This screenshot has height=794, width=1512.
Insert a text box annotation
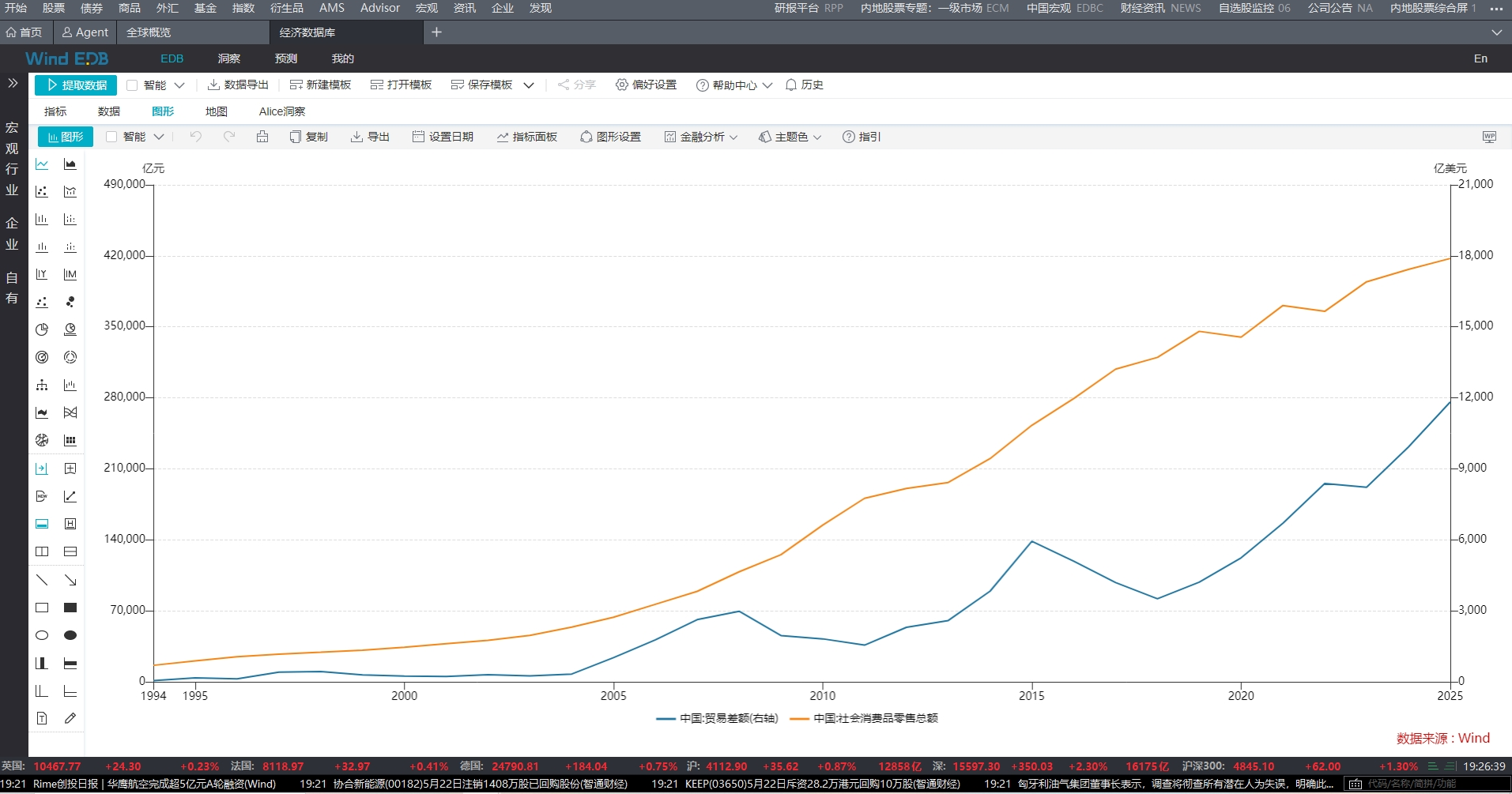tap(42, 718)
